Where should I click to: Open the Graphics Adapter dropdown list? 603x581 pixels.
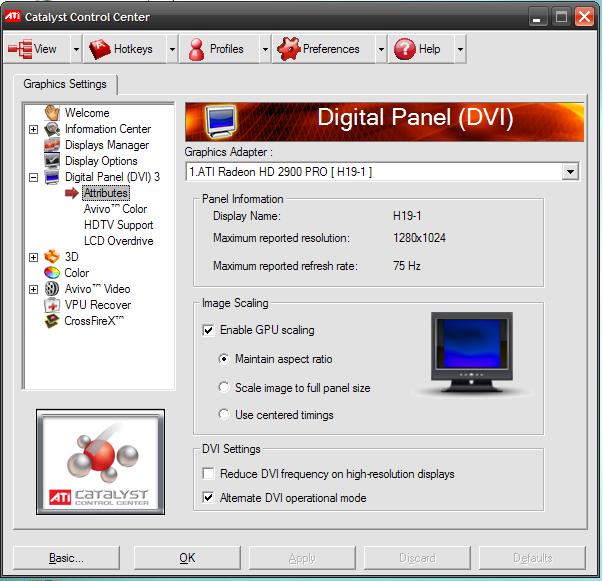[570, 171]
